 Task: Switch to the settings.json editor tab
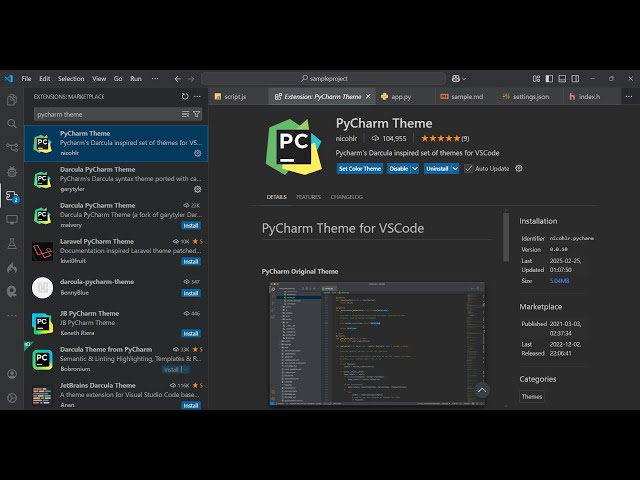click(530, 97)
